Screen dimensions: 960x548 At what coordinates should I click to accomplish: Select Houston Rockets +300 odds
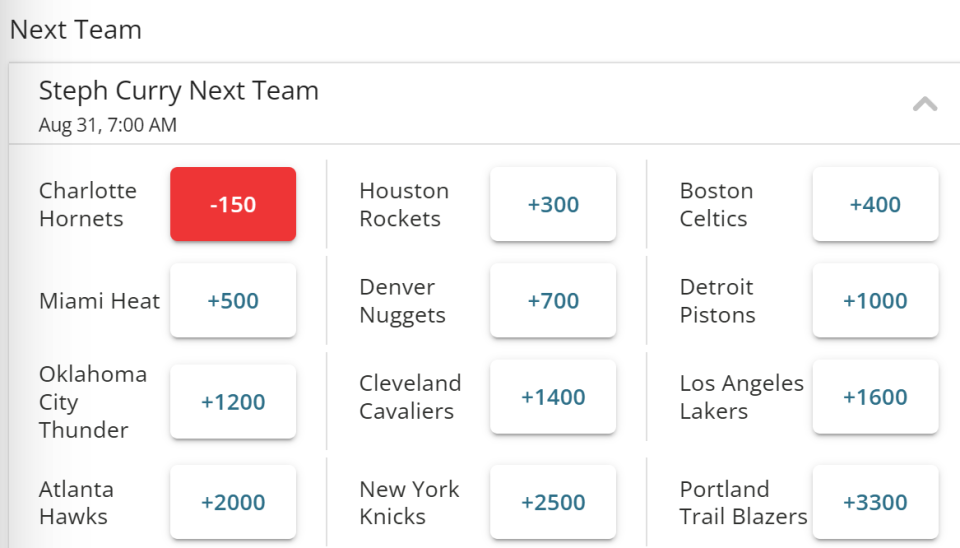tap(553, 204)
